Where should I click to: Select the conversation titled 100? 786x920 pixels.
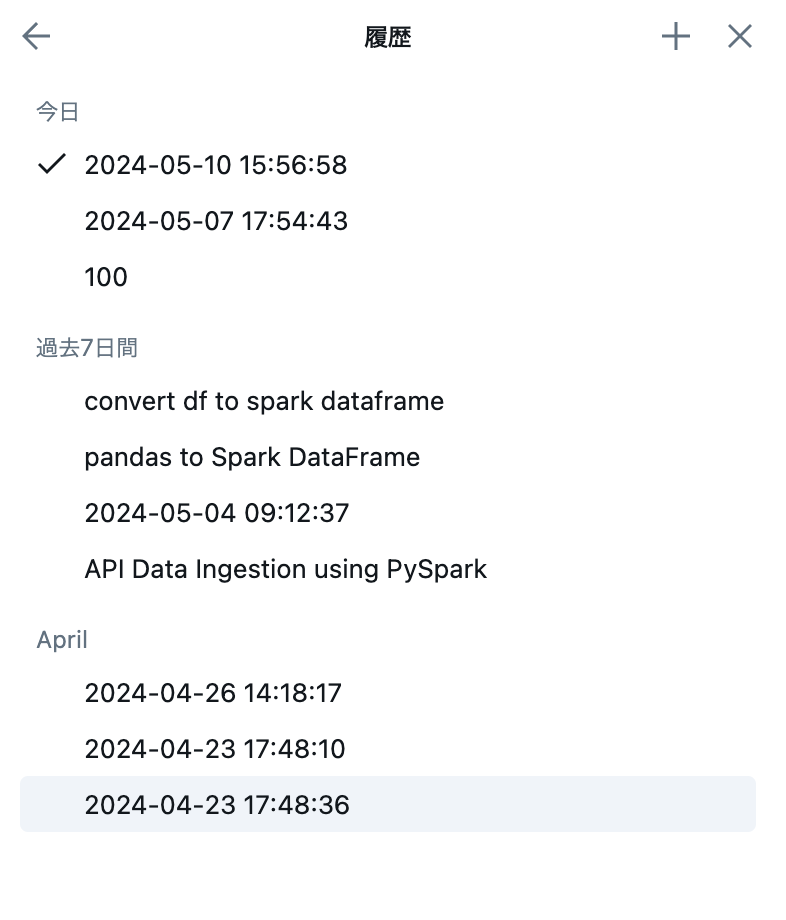106,277
